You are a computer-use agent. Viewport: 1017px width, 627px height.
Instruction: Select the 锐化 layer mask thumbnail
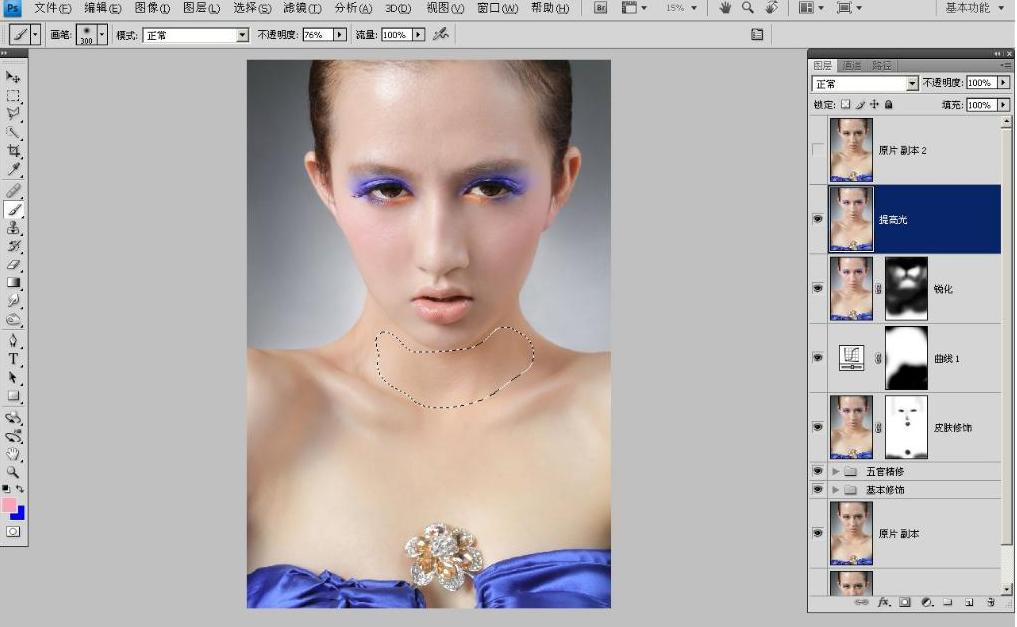[906, 289]
